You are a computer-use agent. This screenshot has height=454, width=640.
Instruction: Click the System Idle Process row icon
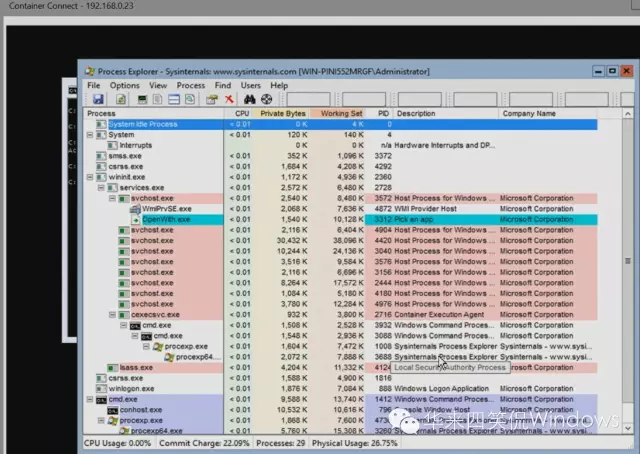(101, 124)
